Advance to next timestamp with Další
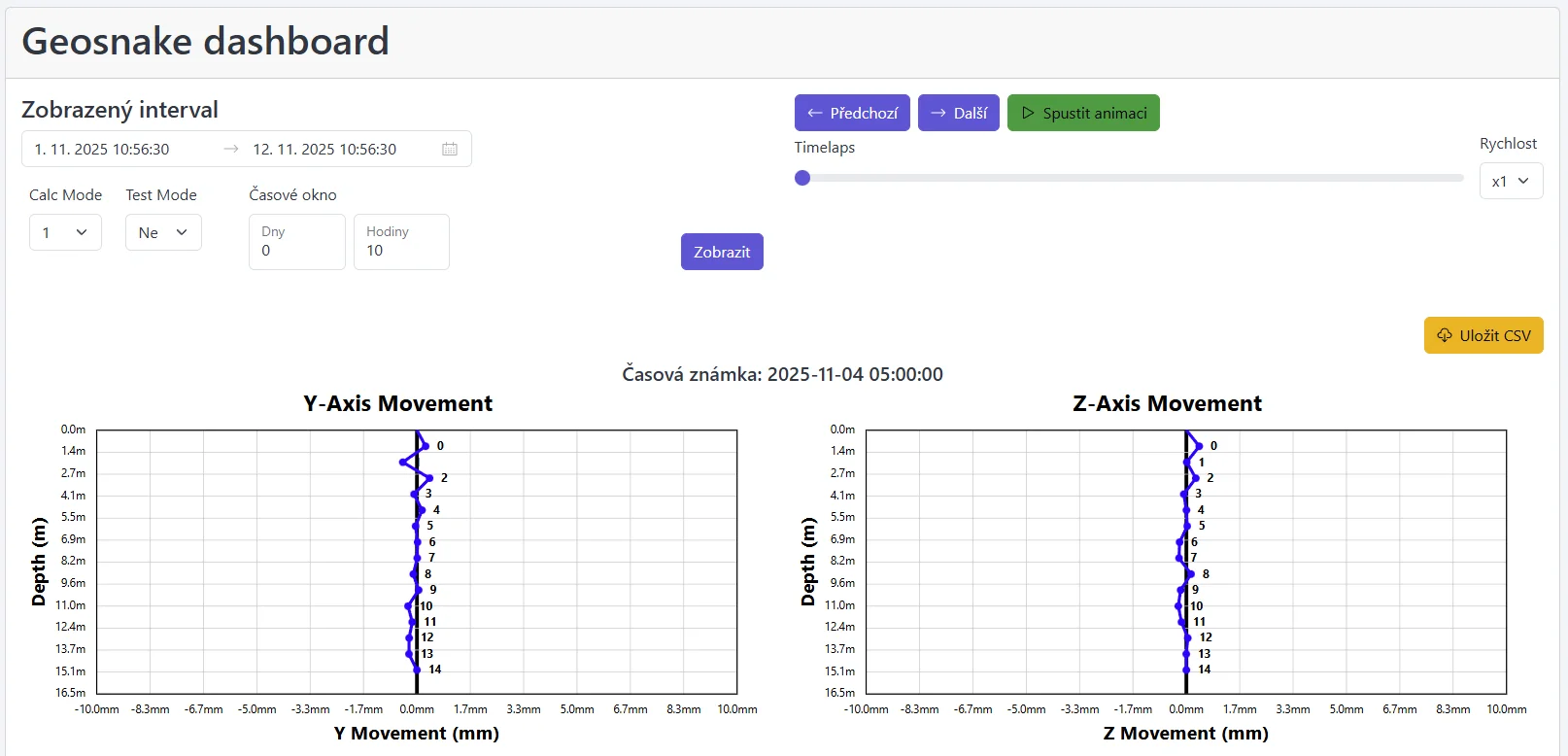 [958, 113]
